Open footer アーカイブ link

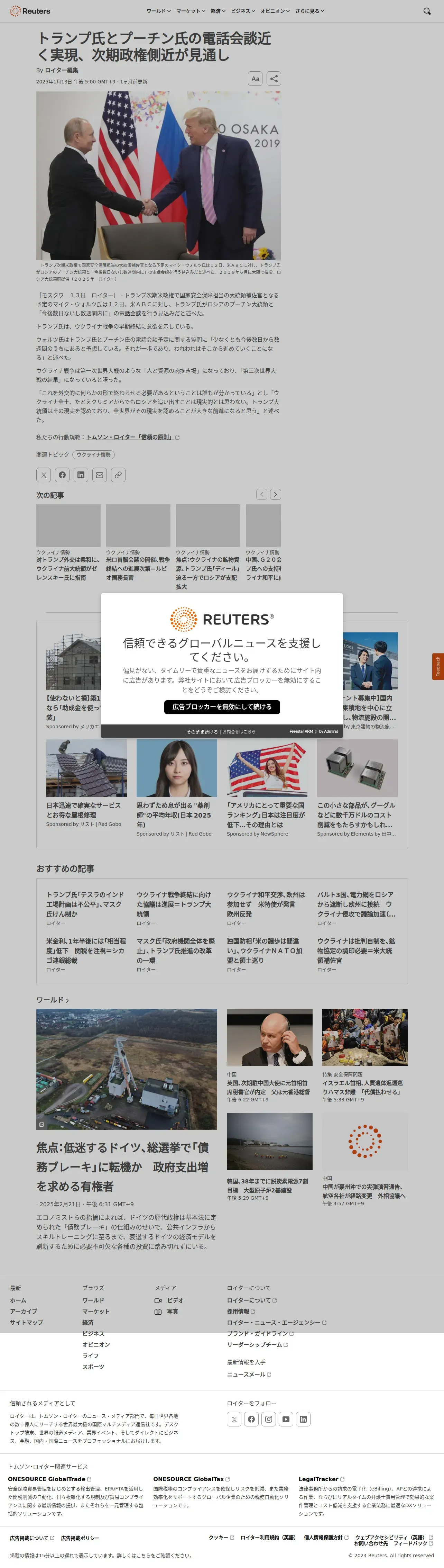point(23,1311)
